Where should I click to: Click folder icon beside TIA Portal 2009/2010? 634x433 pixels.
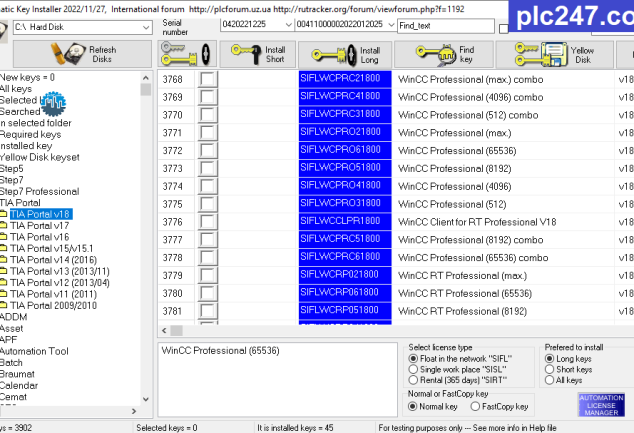coord(4,305)
